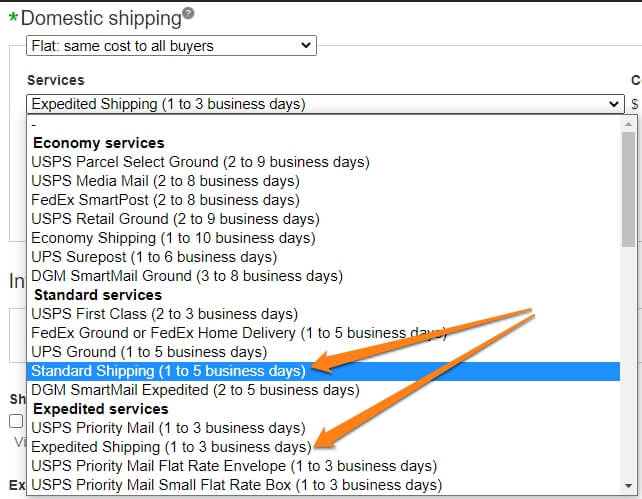Open the Services shipping dropdown
Image resolution: width=642 pixels, height=499 pixels.
[325, 104]
